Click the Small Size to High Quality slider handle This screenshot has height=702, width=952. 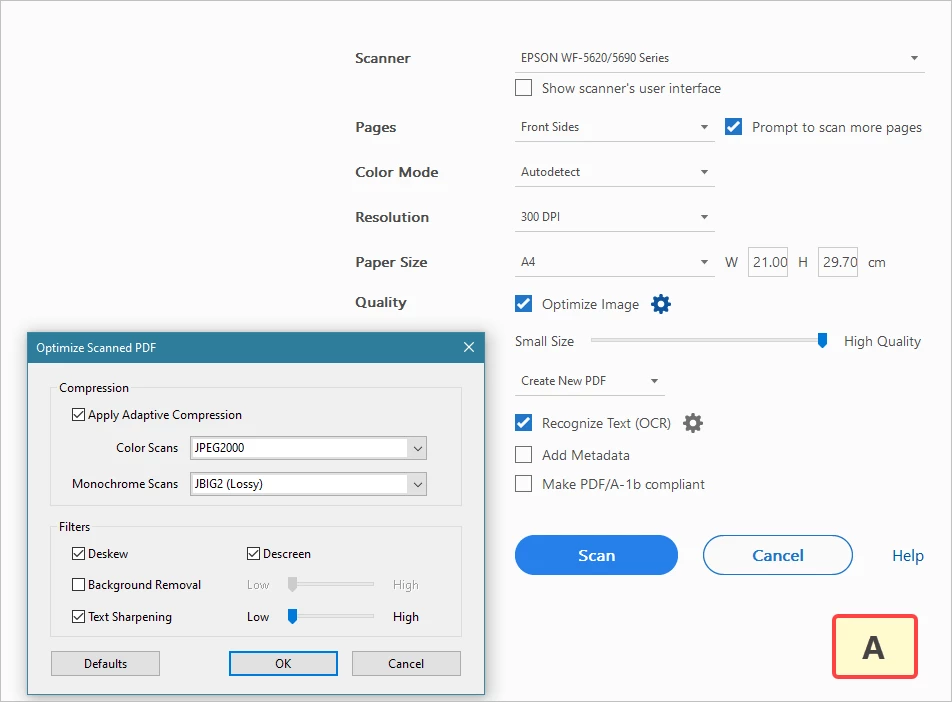[822, 340]
